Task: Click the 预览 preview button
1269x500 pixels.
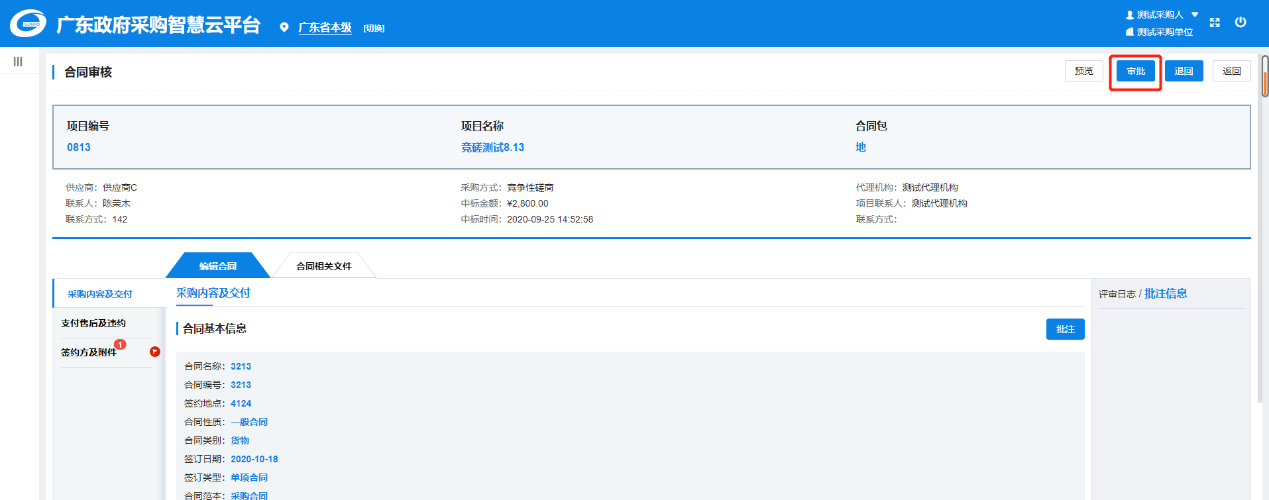Action: click(x=1084, y=71)
